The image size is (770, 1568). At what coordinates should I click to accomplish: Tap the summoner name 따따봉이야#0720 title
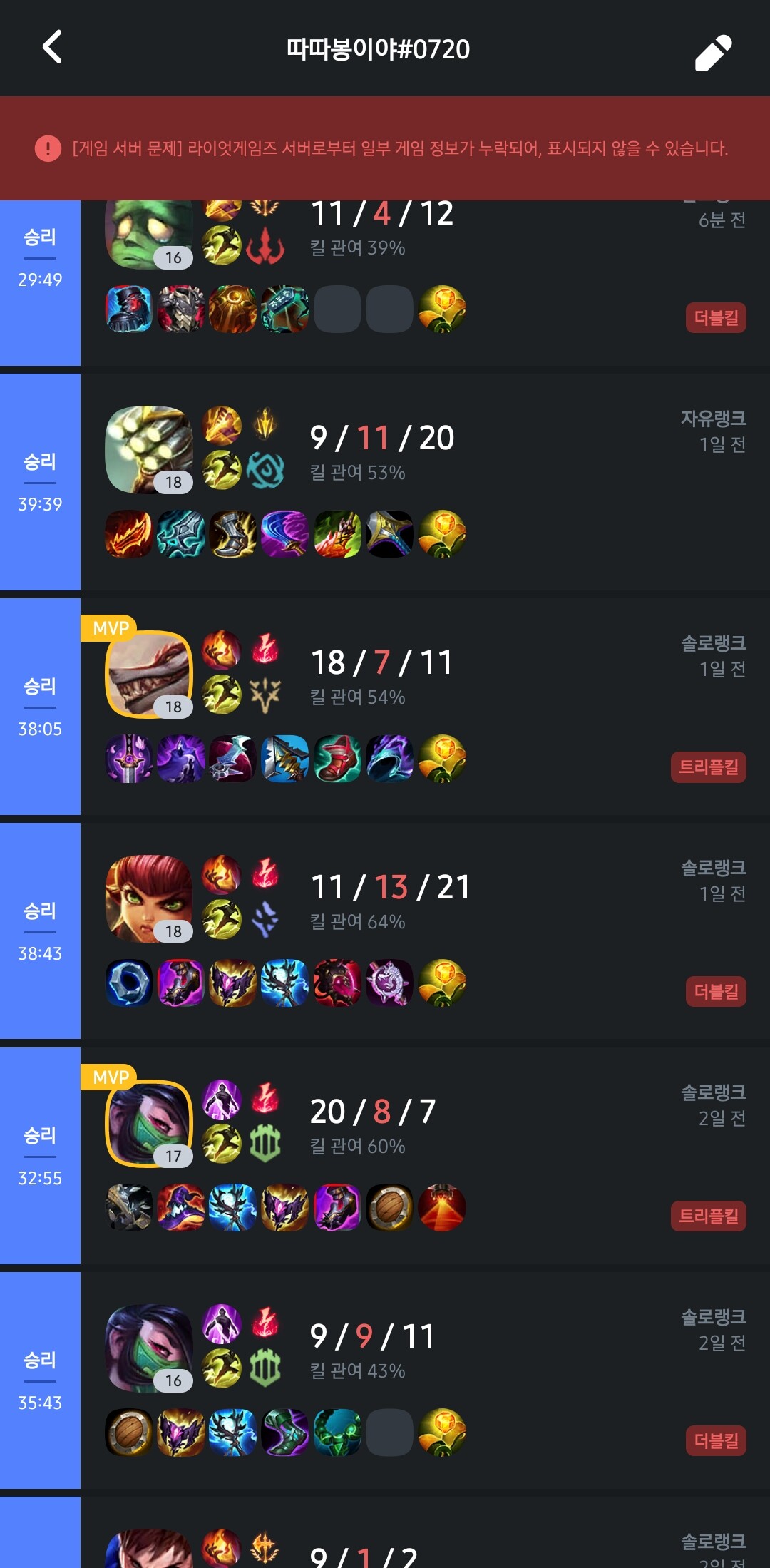point(378,49)
